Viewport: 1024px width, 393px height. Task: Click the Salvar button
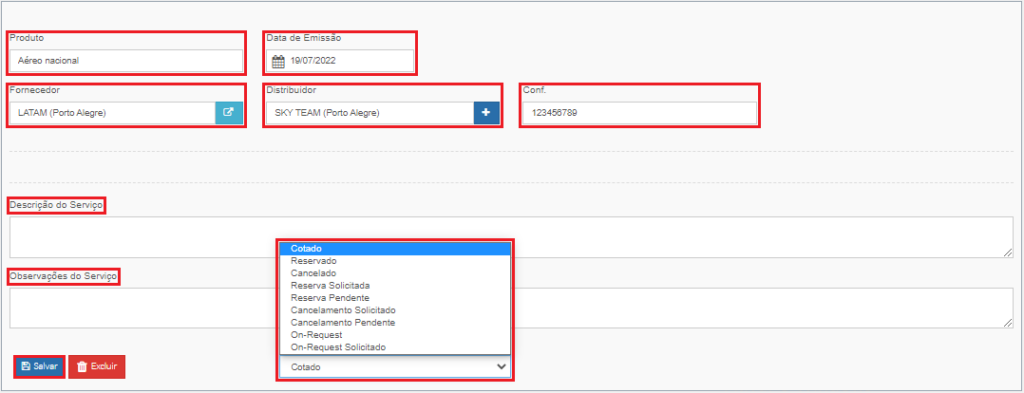coord(39,366)
